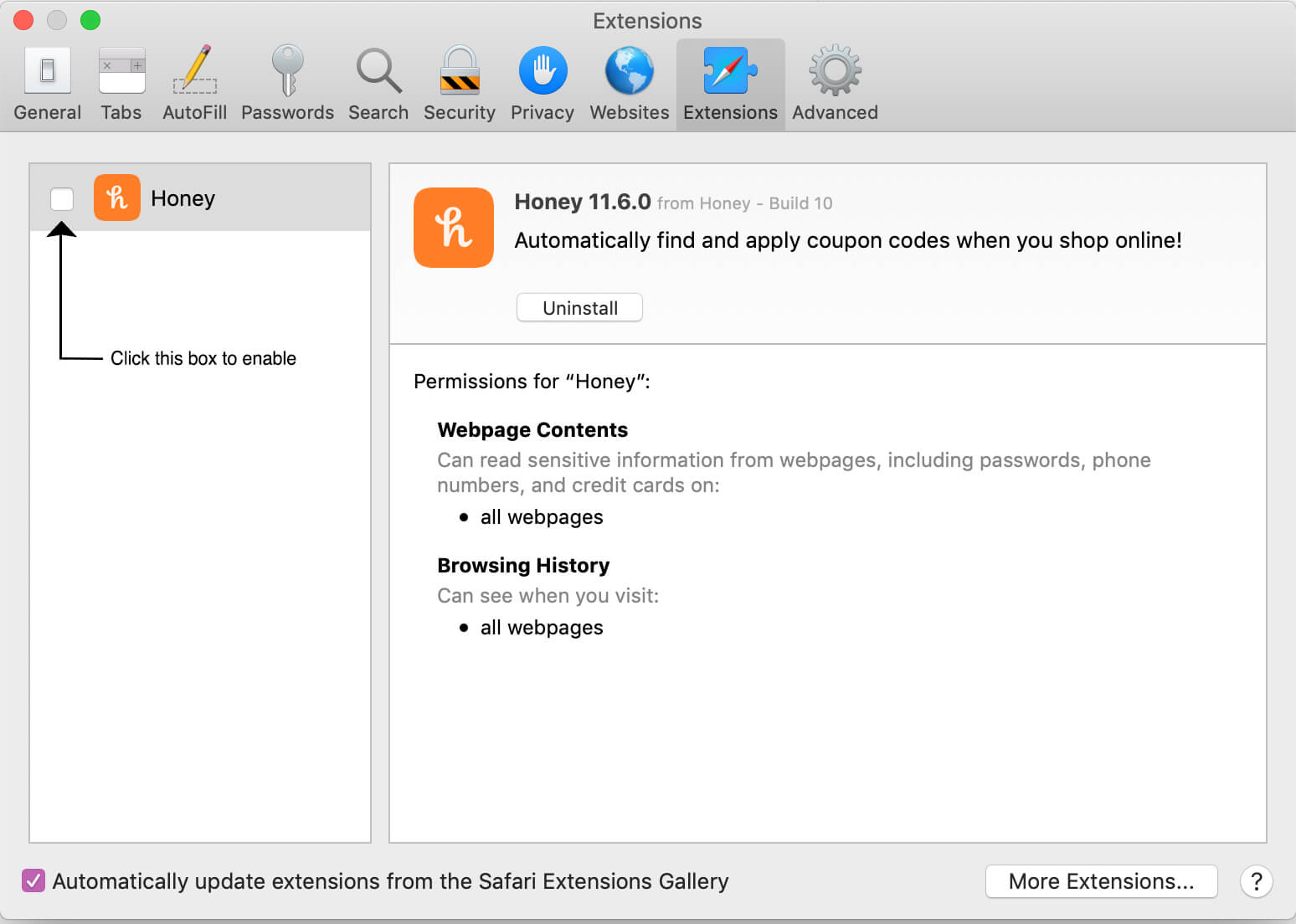Click the Webpage Contents heading
Image resolution: width=1296 pixels, height=924 pixels.
coord(532,429)
